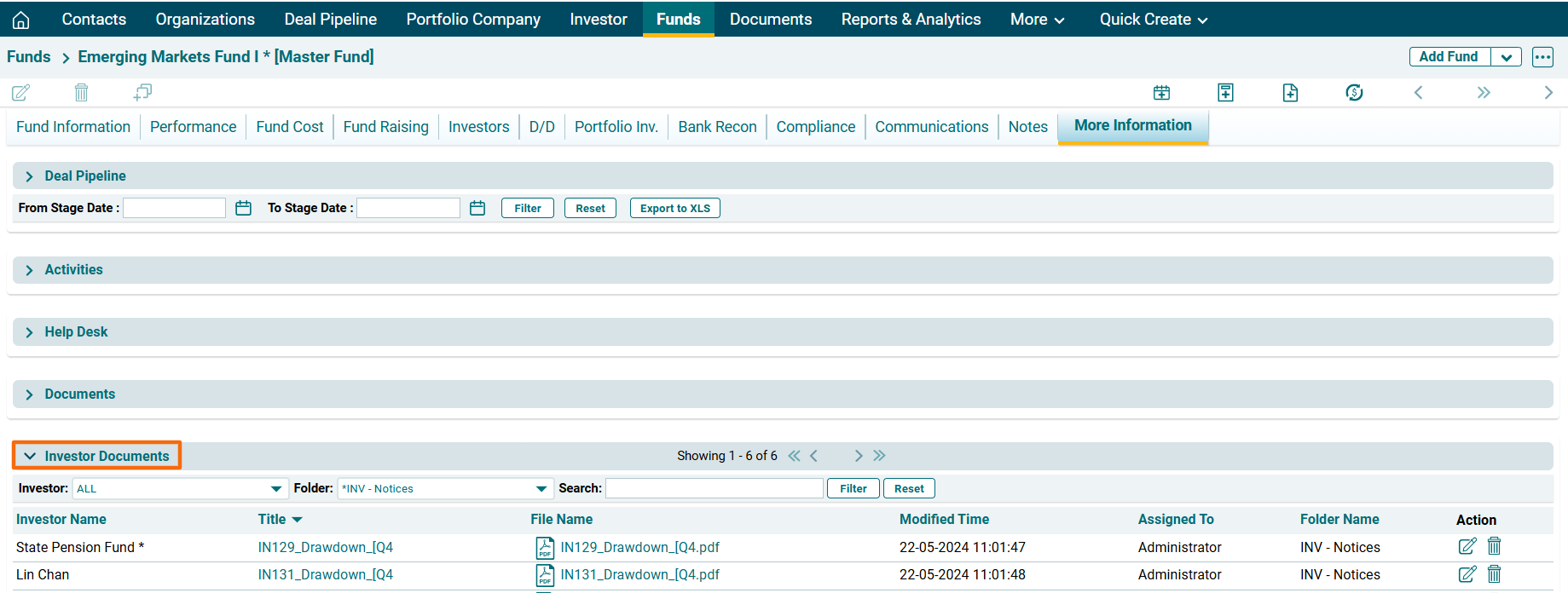Click the calendar add icon in the top-right toolbar
Image resolution: width=1568 pixels, height=593 pixels.
coord(1161,92)
